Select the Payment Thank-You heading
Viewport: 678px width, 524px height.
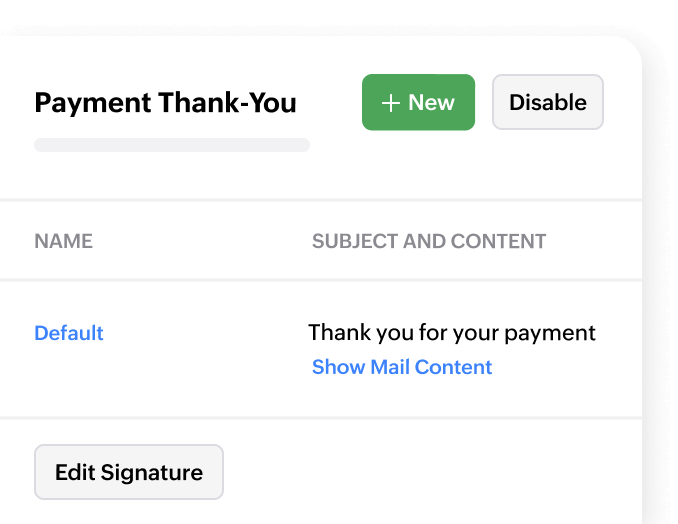[x=165, y=102]
